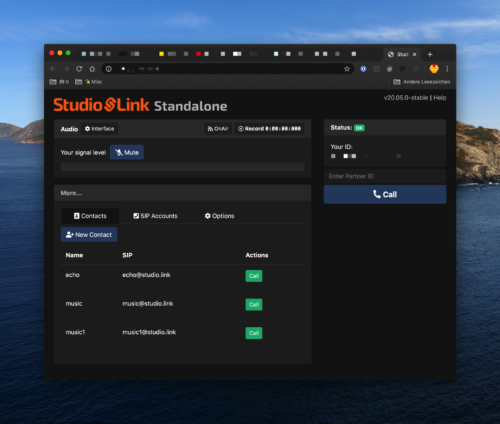This screenshot has height=424, width=500.
Task: Click the SIP column header
Action: click(127, 255)
